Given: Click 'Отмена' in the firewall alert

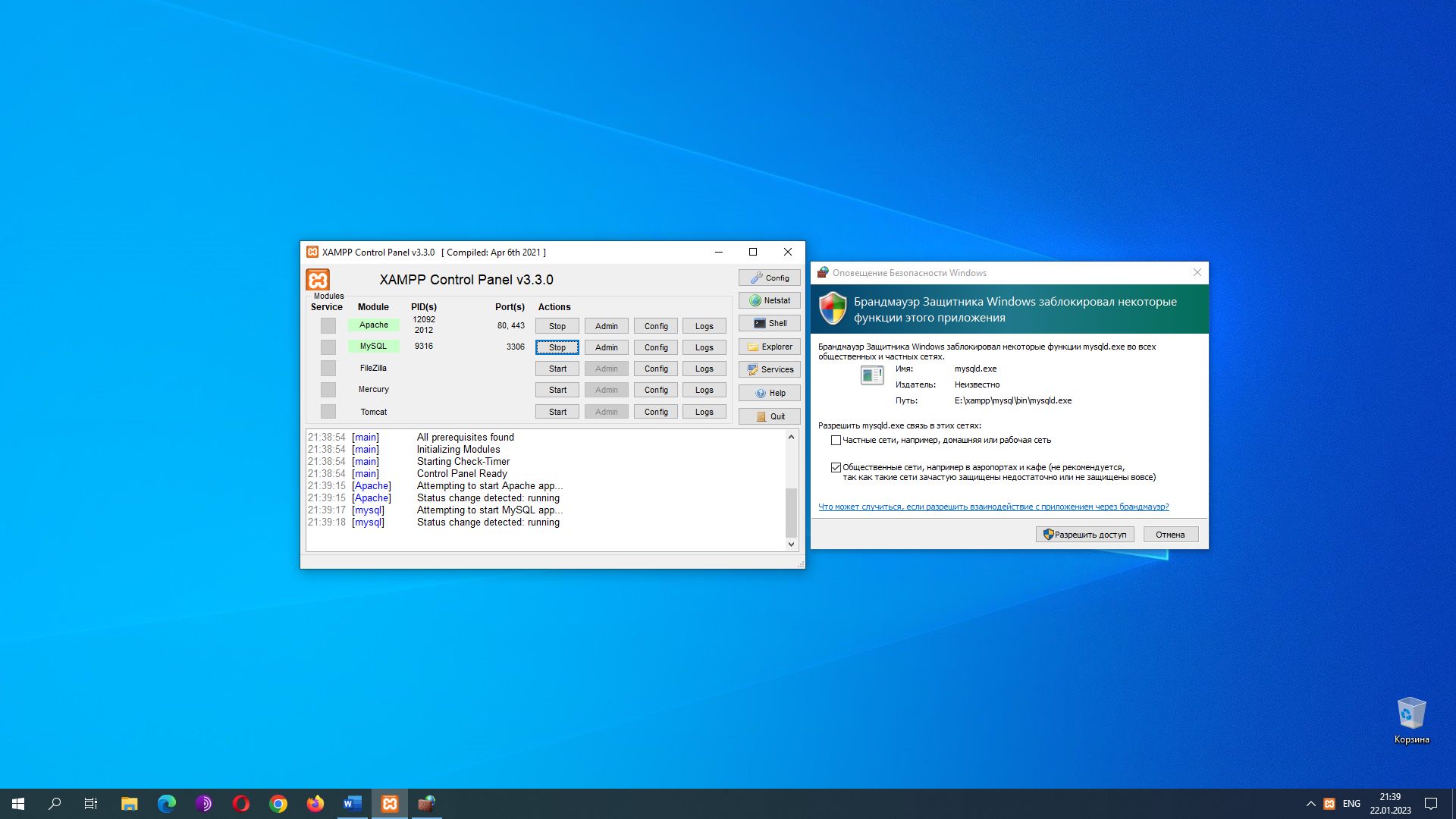Looking at the screenshot, I should (1171, 535).
